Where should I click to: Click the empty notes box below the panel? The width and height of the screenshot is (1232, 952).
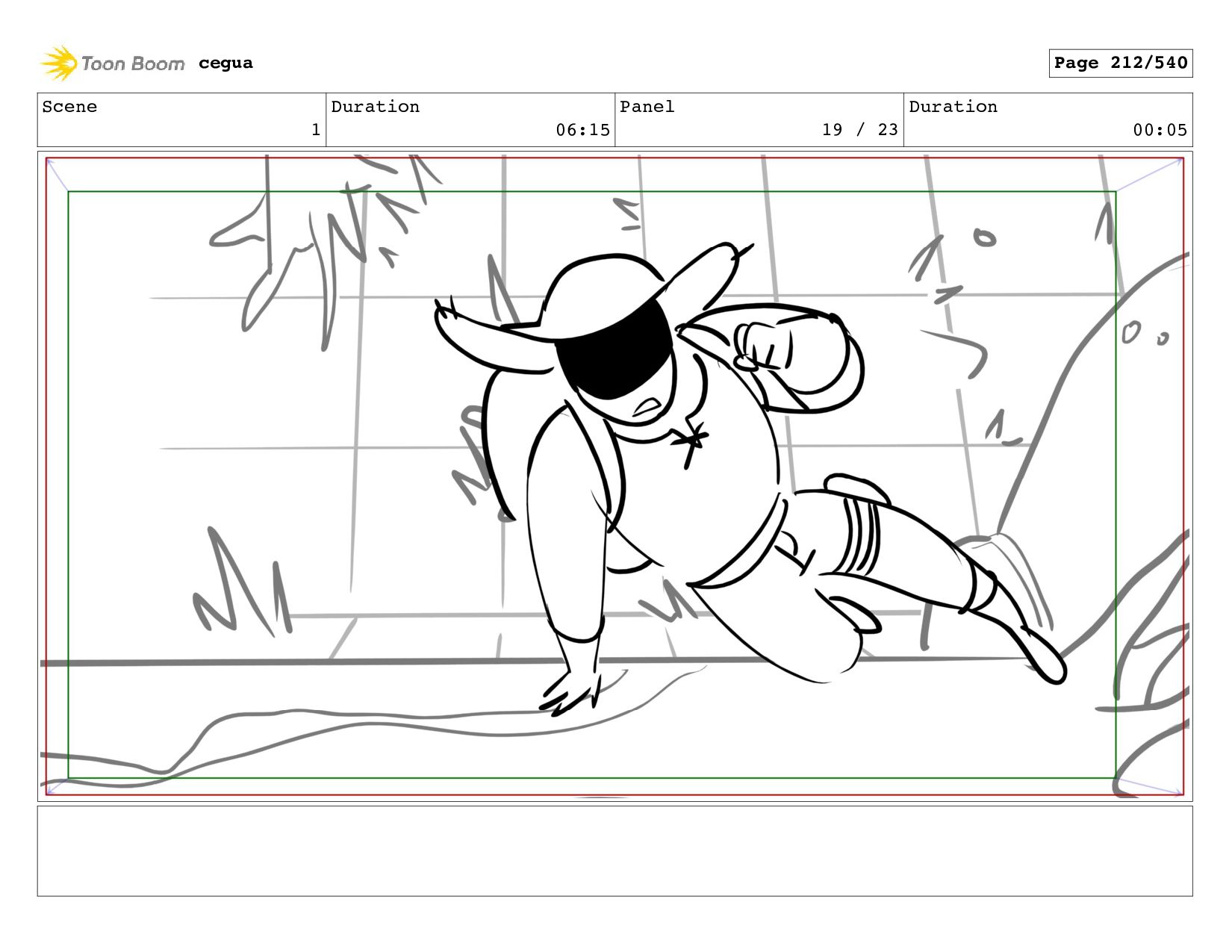point(615,851)
